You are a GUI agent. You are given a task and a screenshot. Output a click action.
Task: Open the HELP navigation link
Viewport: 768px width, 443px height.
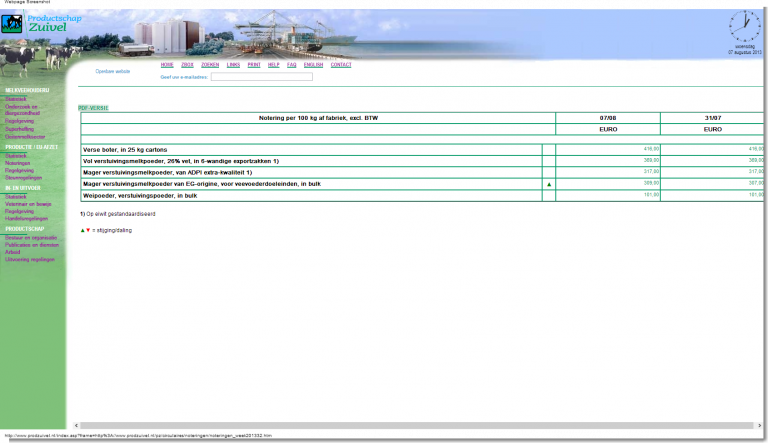[273, 64]
